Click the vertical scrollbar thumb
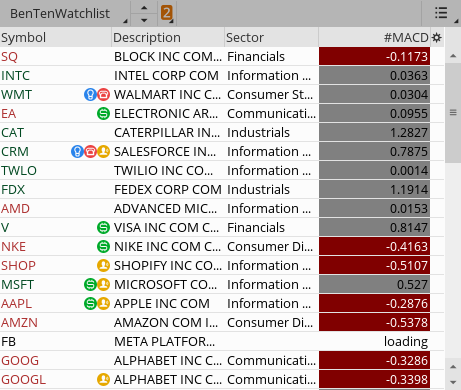Viewport: 461px width, 390px height. [453, 113]
